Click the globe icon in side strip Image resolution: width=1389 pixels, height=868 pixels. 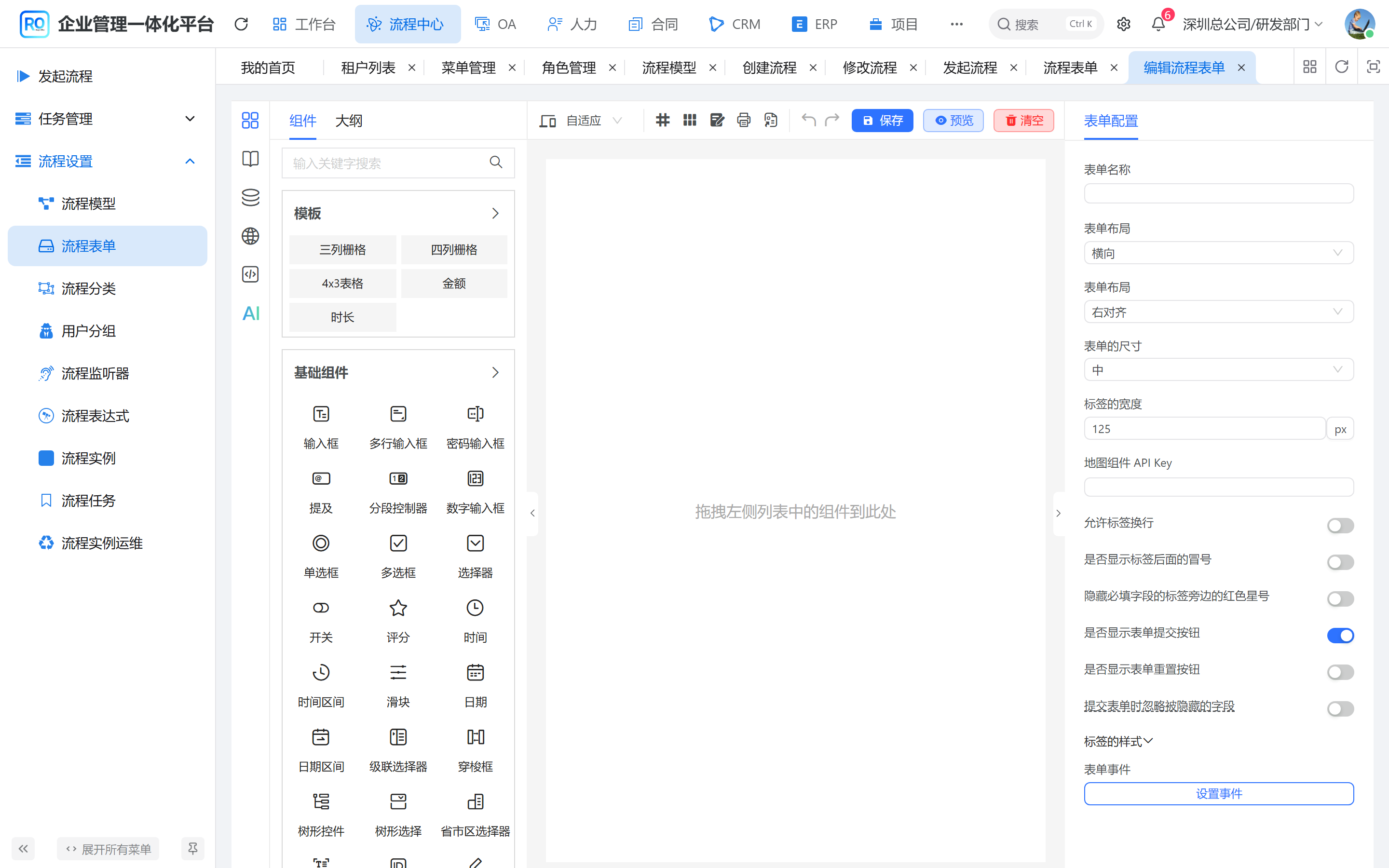click(x=251, y=236)
